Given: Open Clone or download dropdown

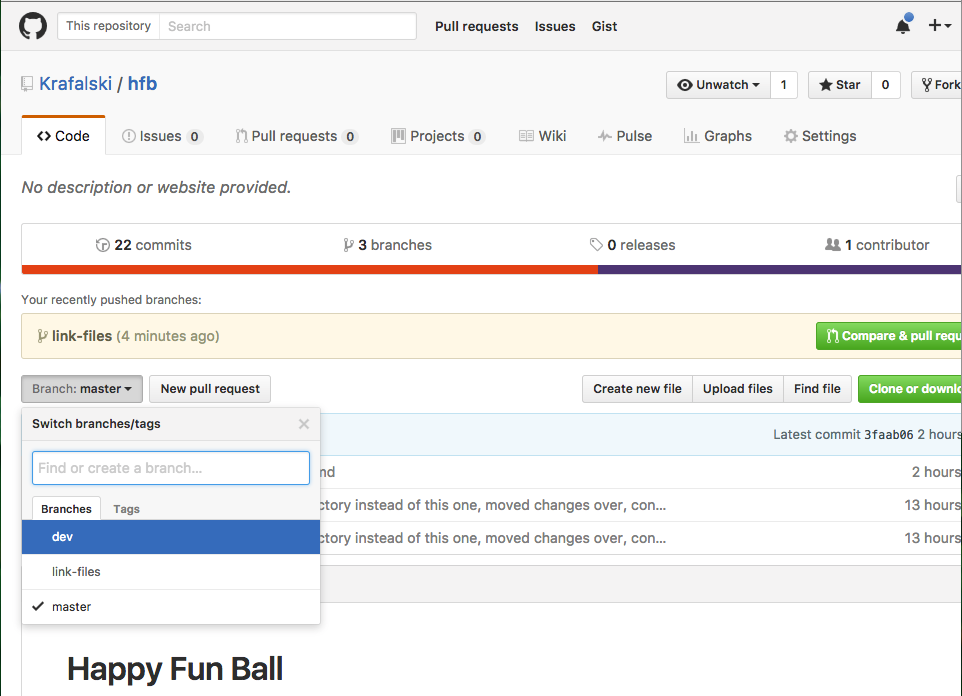Looking at the screenshot, I should pos(910,389).
